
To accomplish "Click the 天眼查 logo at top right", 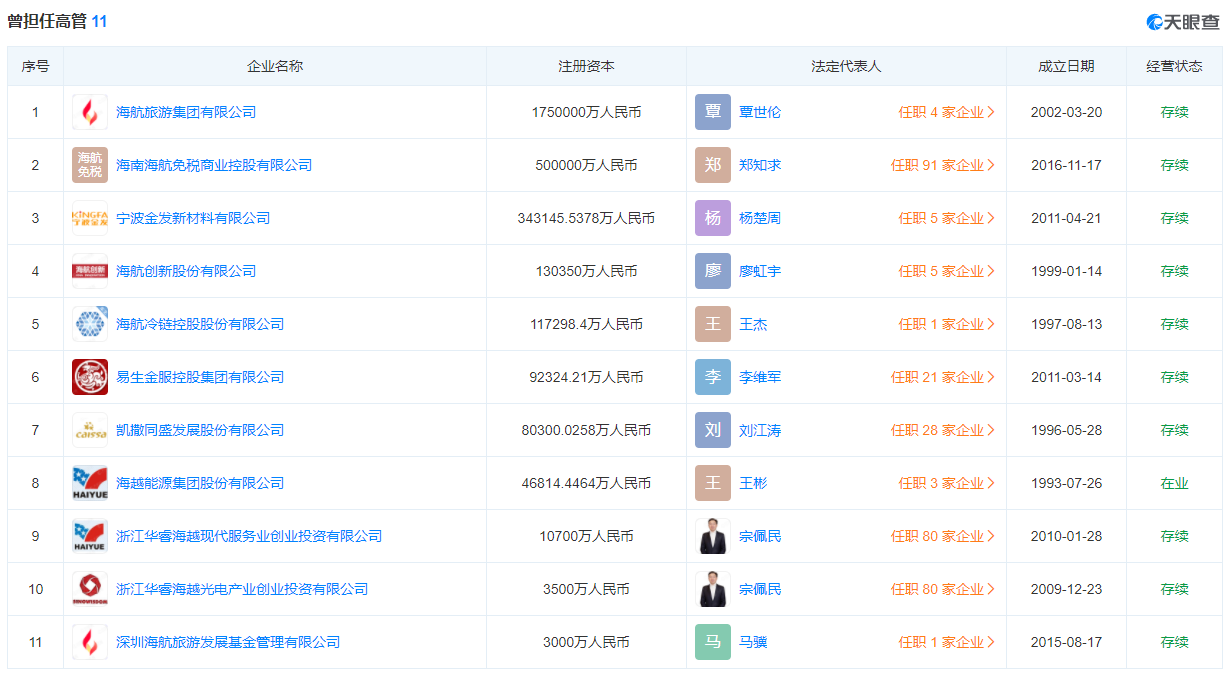I will point(1182,21).
